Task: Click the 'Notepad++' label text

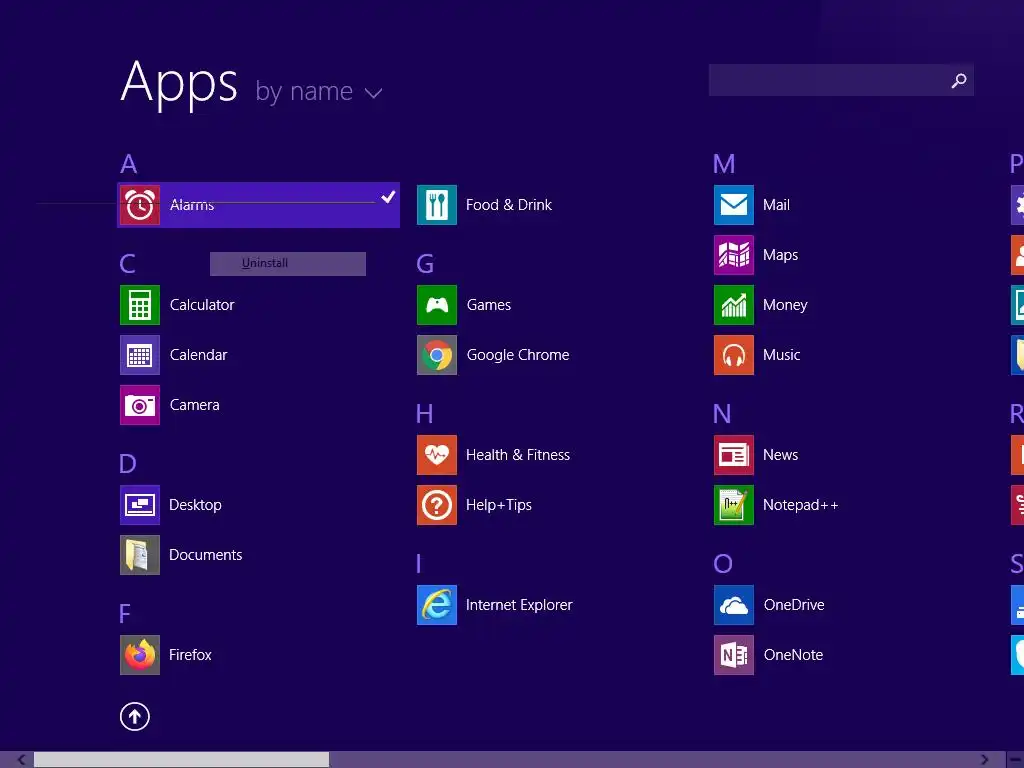Action: coord(801,505)
